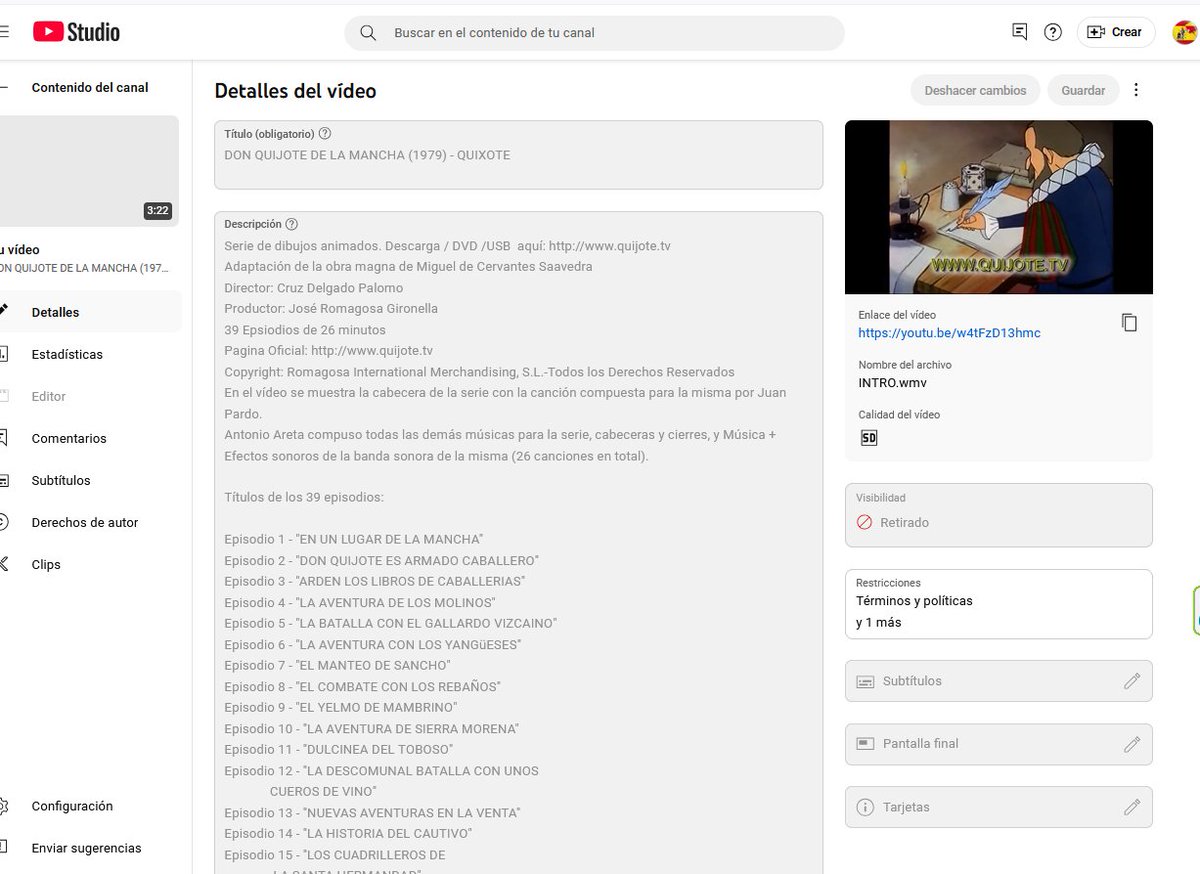
Task: Click into the Descripción text area
Action: click(x=519, y=543)
